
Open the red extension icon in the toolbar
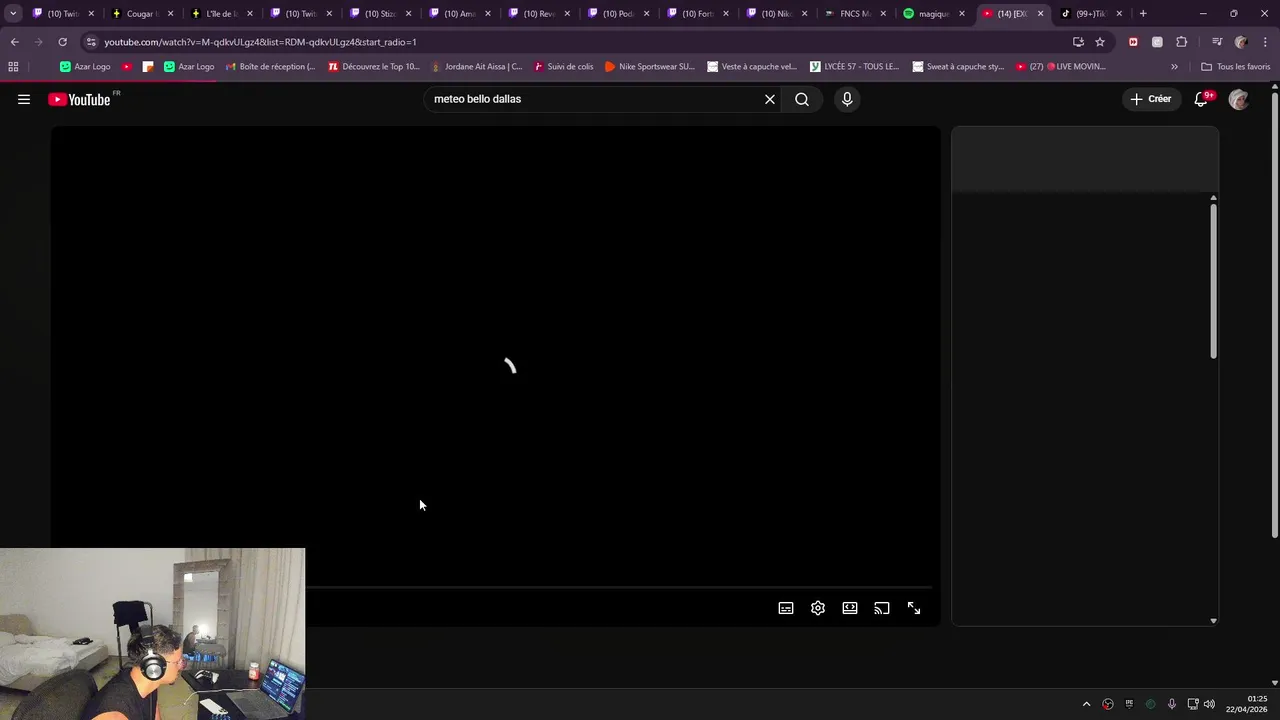click(x=1133, y=42)
